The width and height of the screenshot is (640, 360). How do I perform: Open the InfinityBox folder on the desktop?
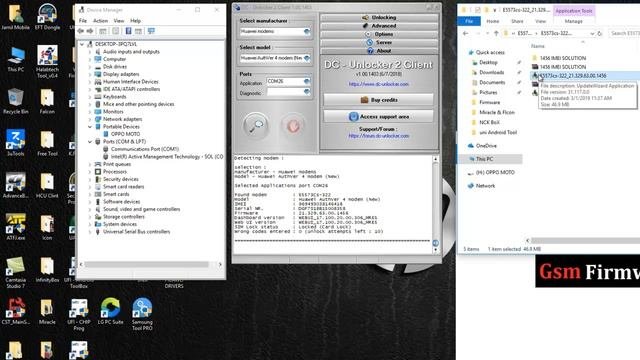pos(47,269)
